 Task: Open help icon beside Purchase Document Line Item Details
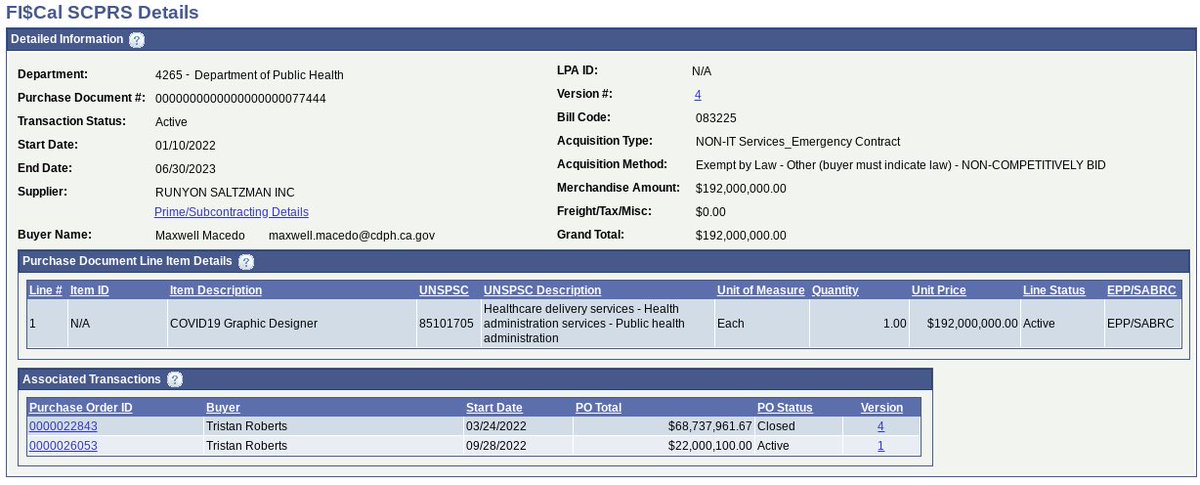(x=246, y=262)
